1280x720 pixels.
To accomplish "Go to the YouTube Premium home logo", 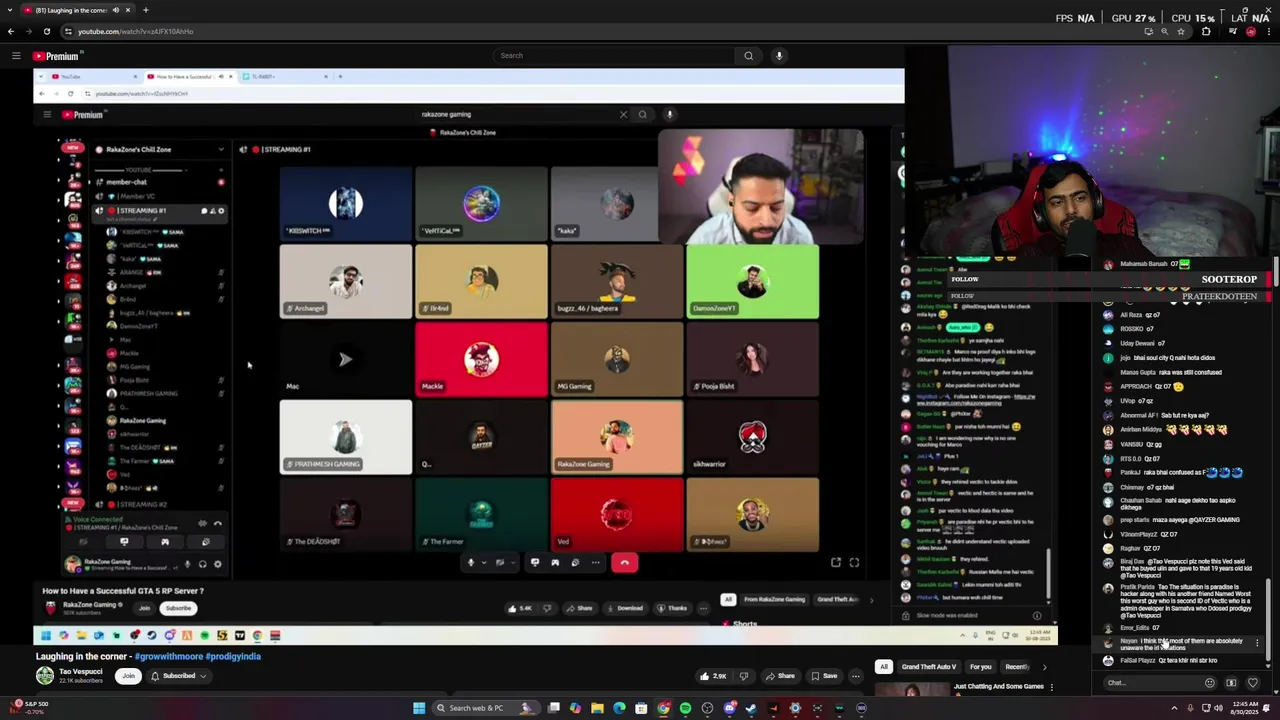I will click(x=56, y=56).
